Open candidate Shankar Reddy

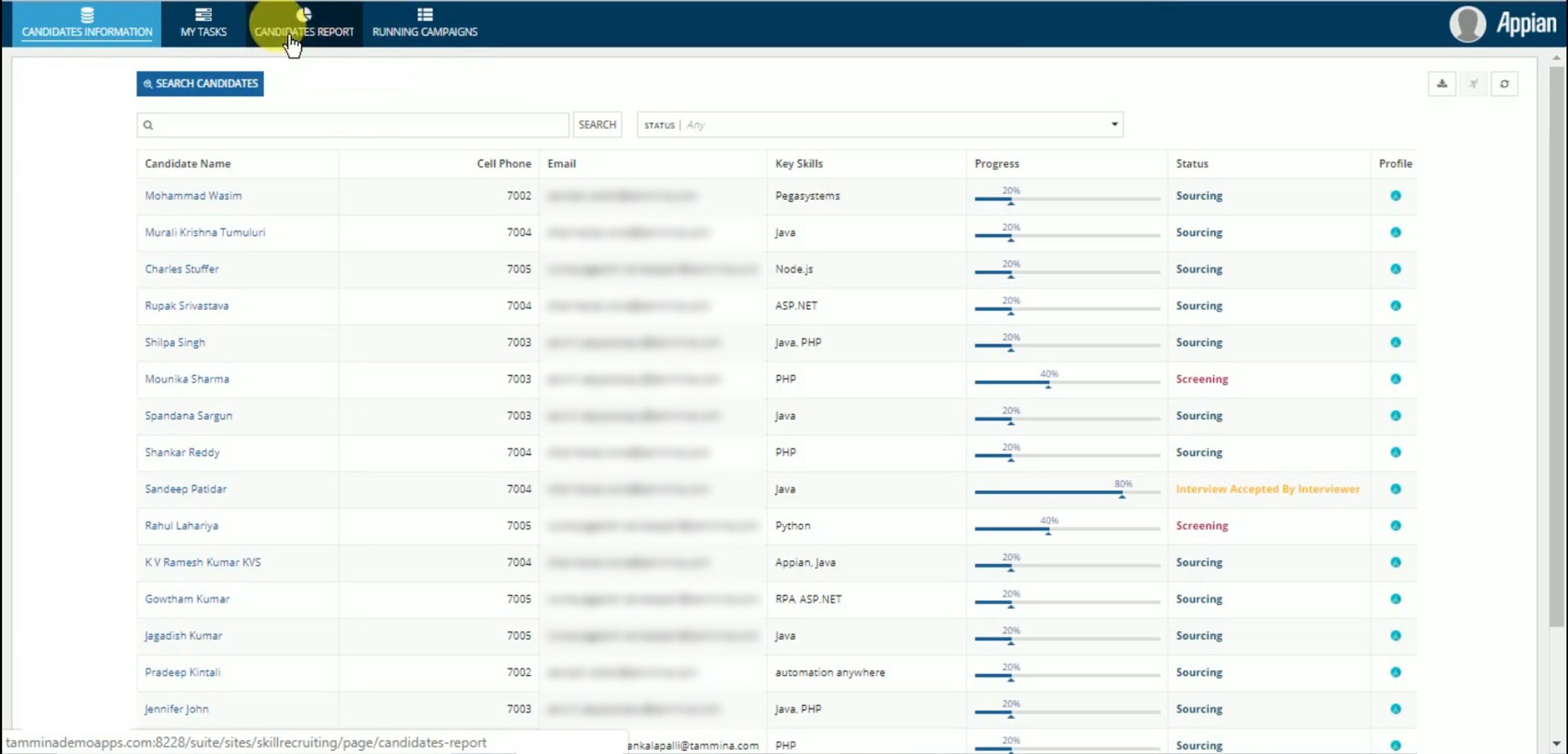[182, 452]
